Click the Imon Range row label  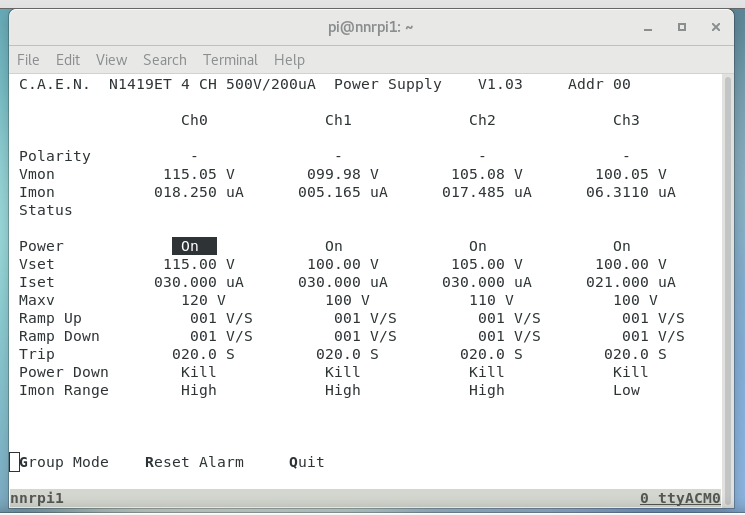coord(64,391)
